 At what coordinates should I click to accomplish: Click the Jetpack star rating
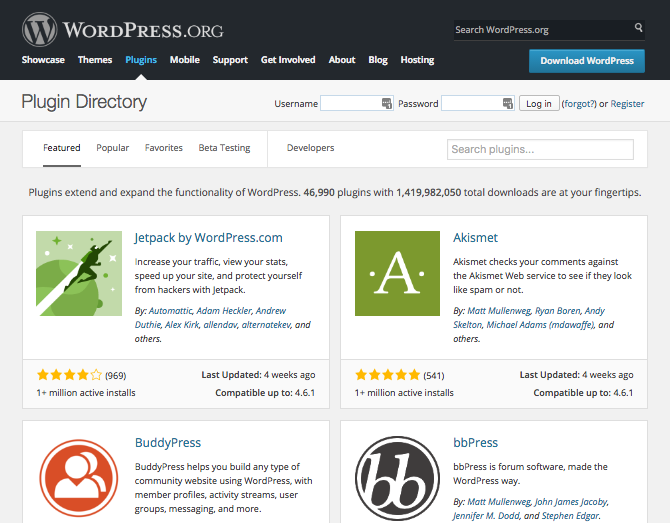tap(70, 375)
